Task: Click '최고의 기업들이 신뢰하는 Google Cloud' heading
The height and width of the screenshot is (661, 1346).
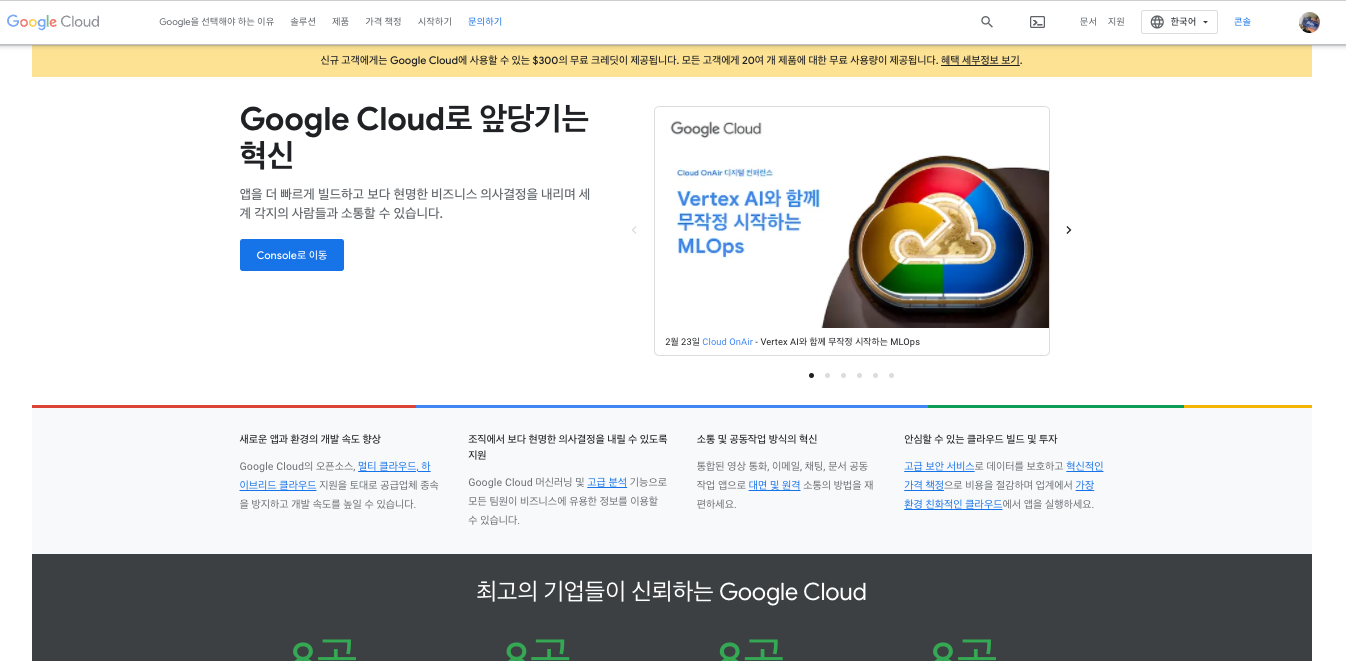Action: [x=671, y=592]
